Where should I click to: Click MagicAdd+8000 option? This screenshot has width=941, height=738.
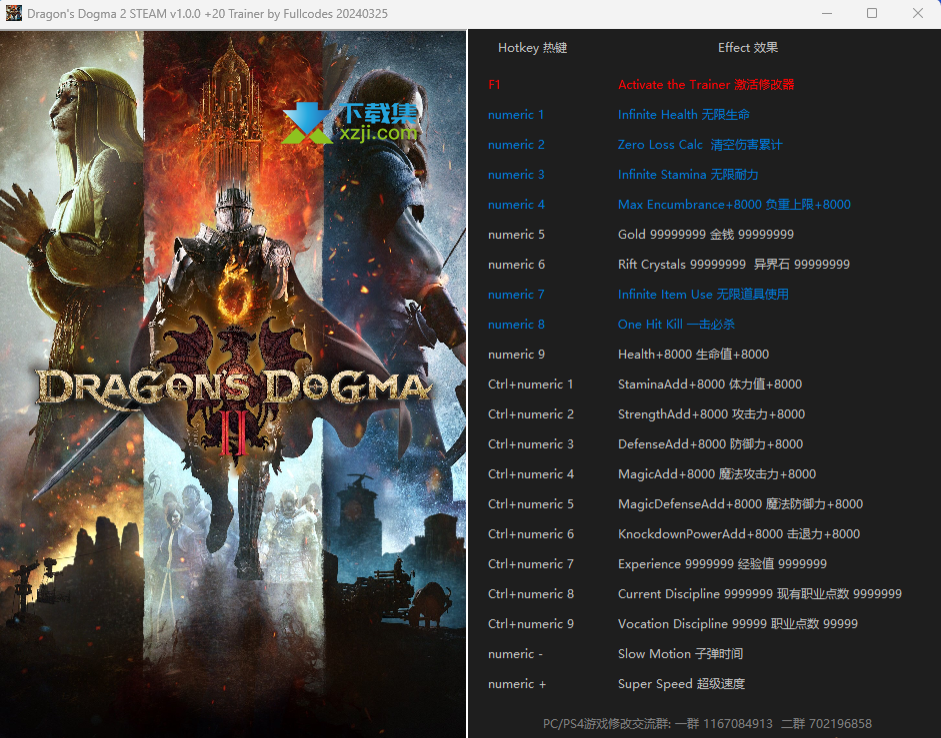pyautogui.click(x=717, y=475)
